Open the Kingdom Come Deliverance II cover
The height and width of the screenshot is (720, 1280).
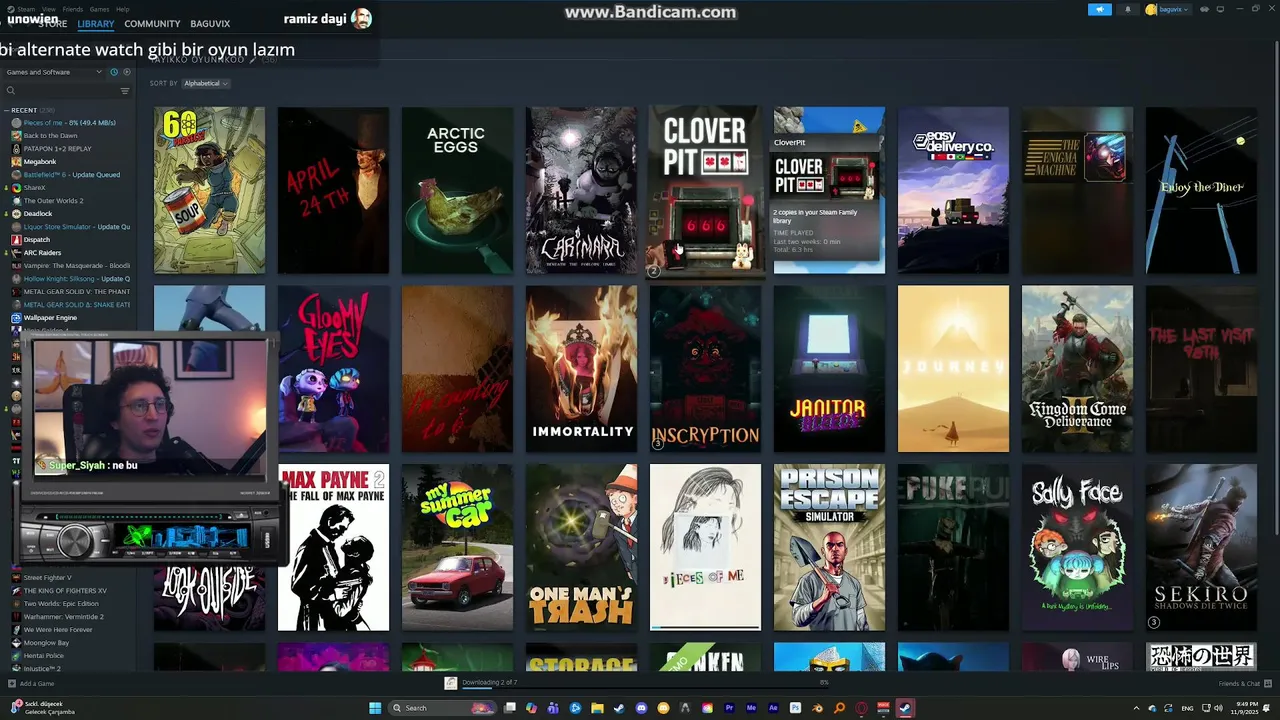[x=1077, y=369]
